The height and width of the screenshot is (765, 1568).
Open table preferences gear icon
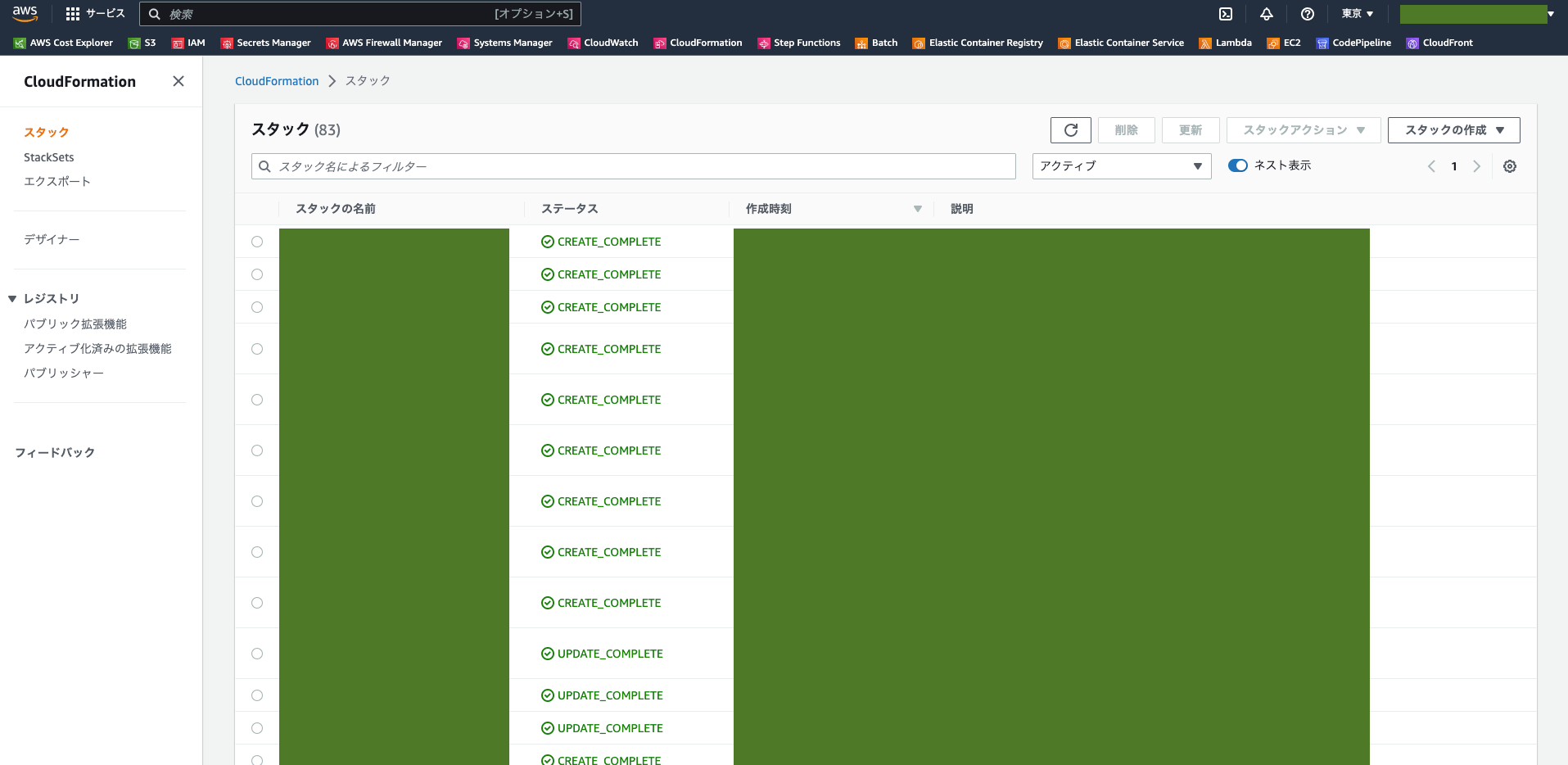pos(1510,166)
